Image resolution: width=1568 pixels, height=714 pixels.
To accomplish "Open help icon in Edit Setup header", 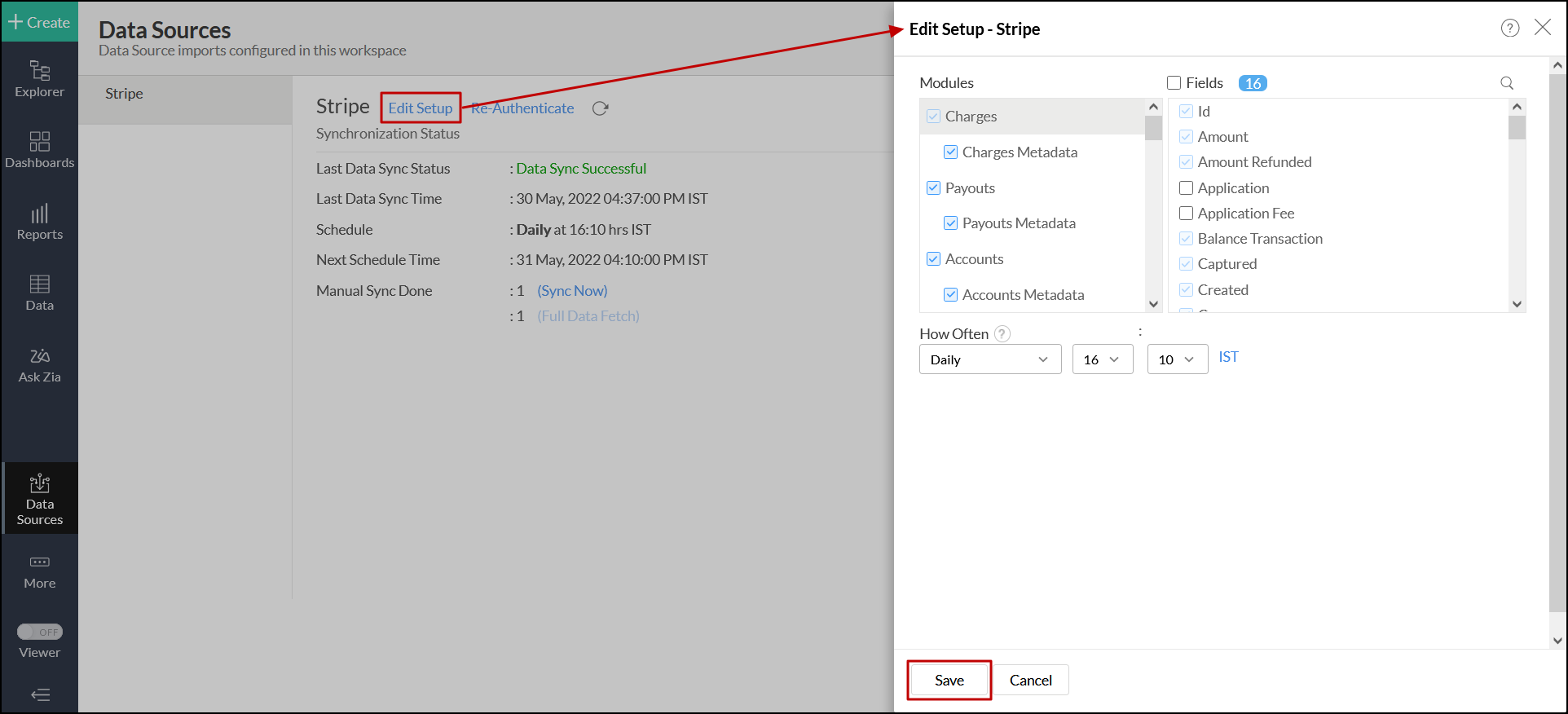I will [1510, 29].
